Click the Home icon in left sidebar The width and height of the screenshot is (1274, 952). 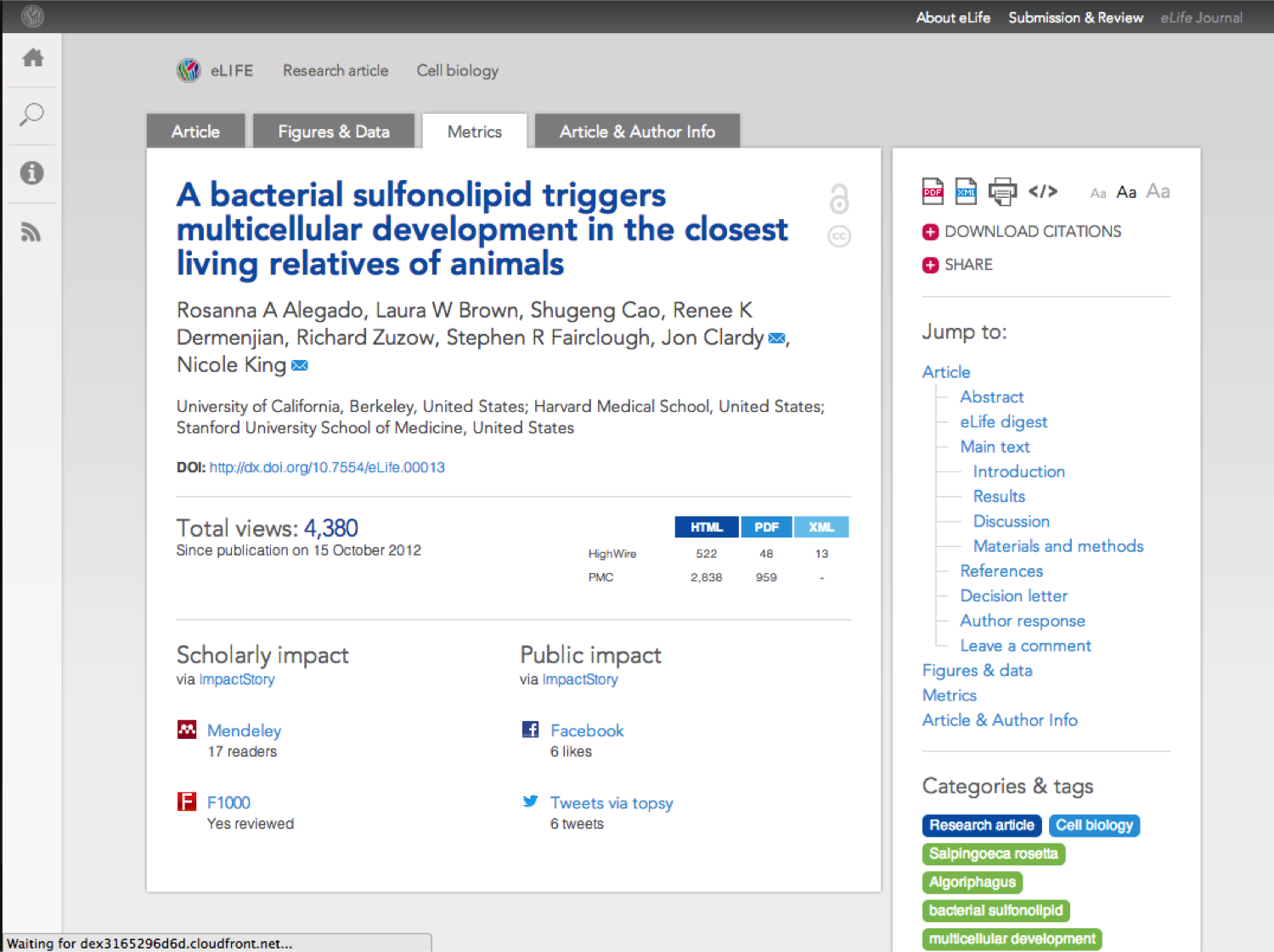[32, 58]
